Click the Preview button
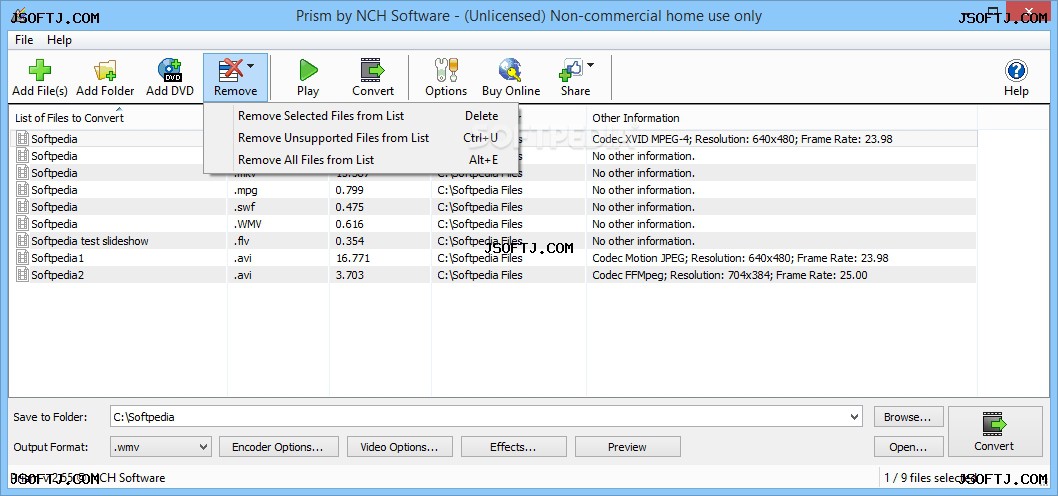Screen dimensions: 1058x496 [628, 447]
